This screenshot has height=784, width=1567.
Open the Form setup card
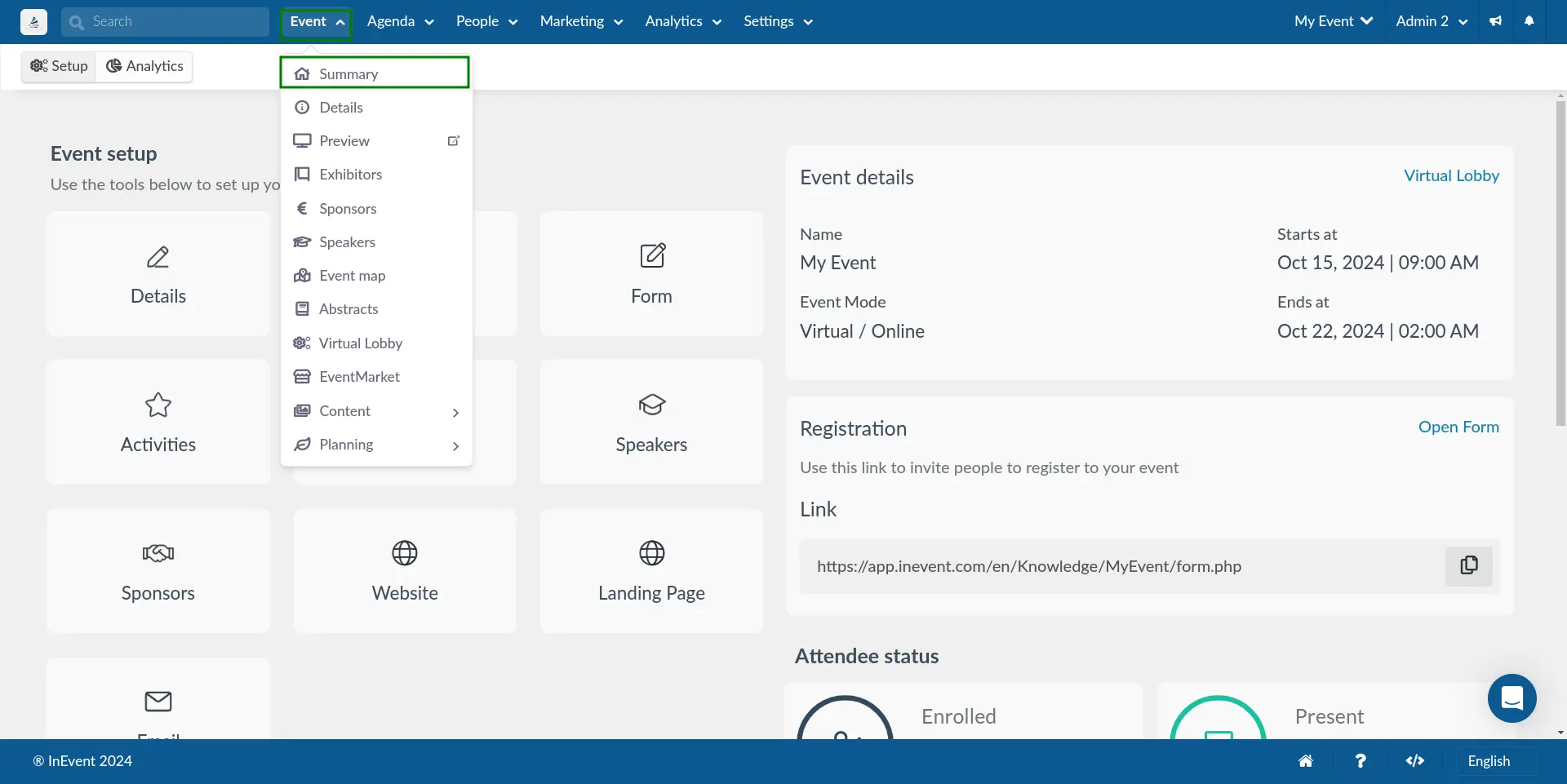click(x=651, y=274)
